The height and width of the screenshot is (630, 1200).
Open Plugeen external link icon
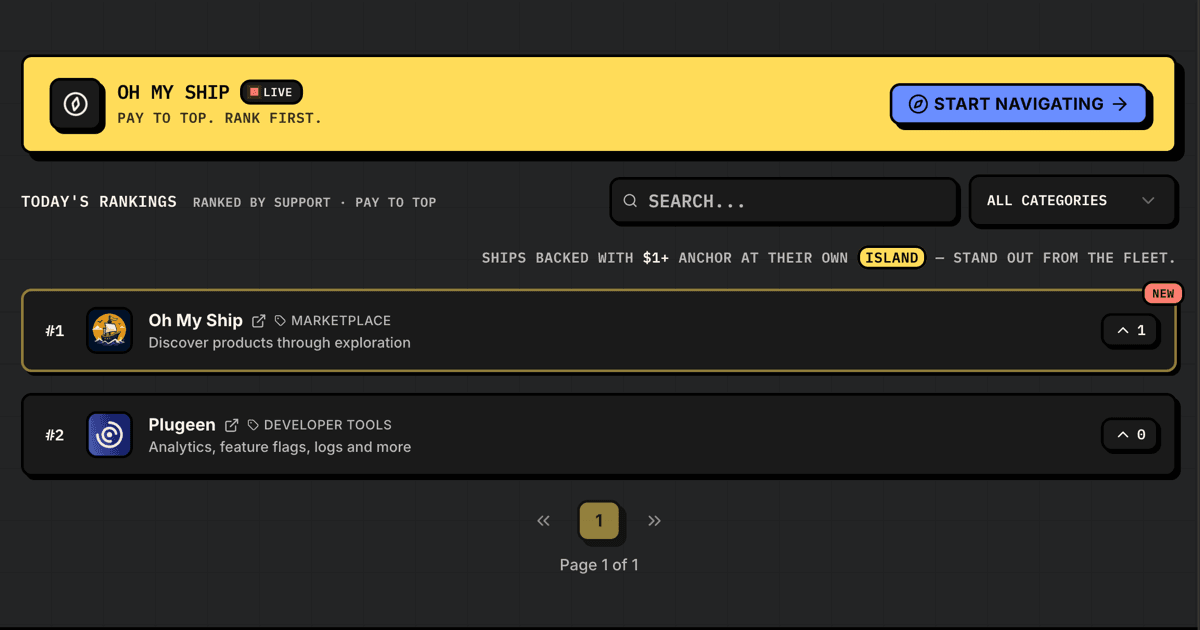(x=232, y=425)
